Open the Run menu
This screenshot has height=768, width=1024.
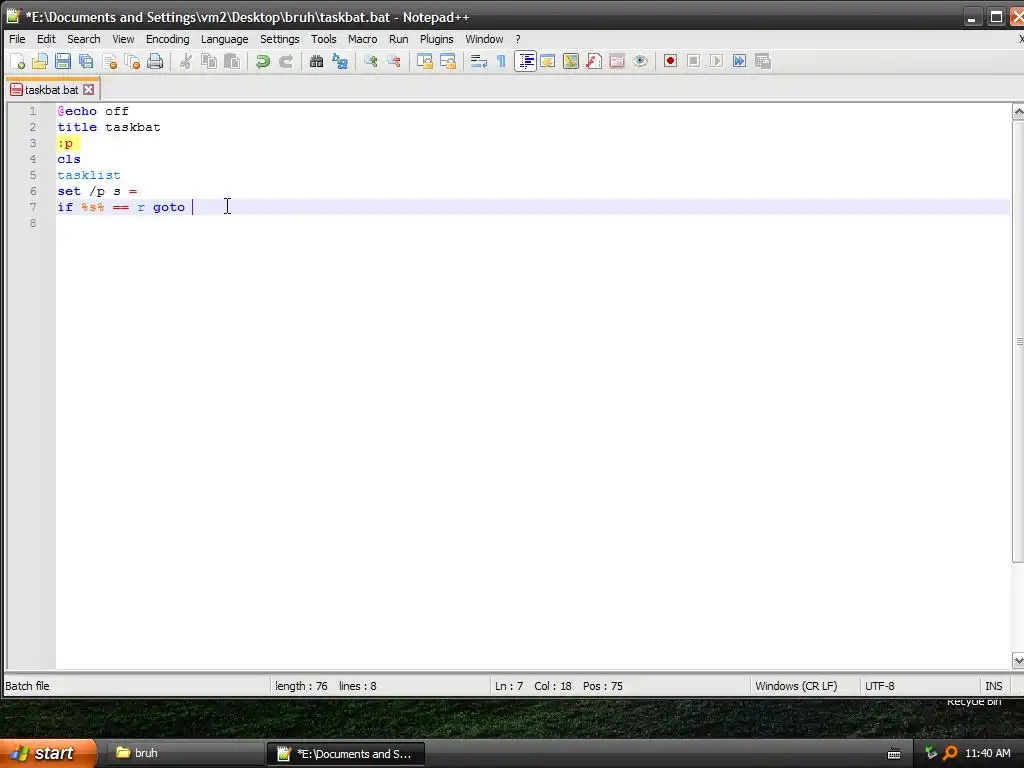click(x=398, y=39)
